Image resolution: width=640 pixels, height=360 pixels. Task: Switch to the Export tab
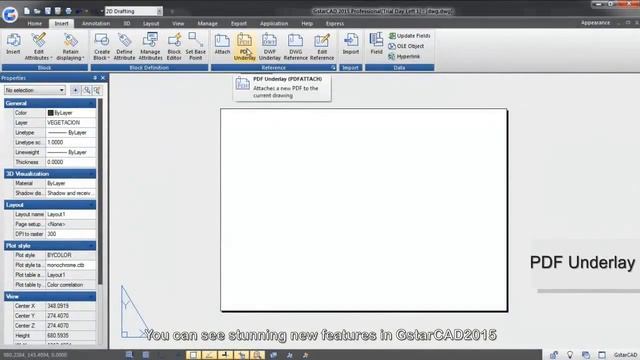click(239, 24)
